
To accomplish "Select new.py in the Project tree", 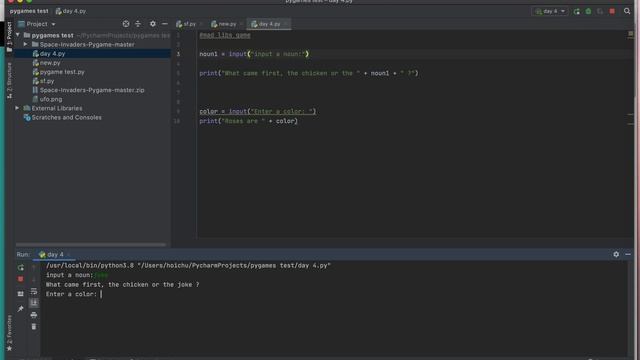I will [50, 63].
